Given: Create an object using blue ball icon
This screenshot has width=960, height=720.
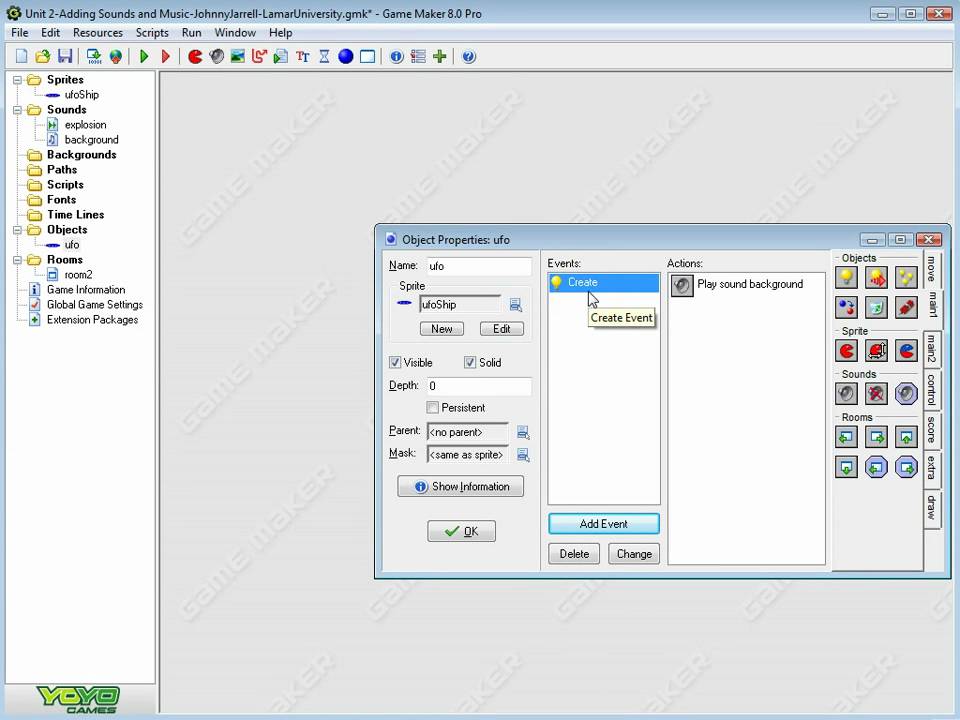Looking at the screenshot, I should (x=345, y=57).
